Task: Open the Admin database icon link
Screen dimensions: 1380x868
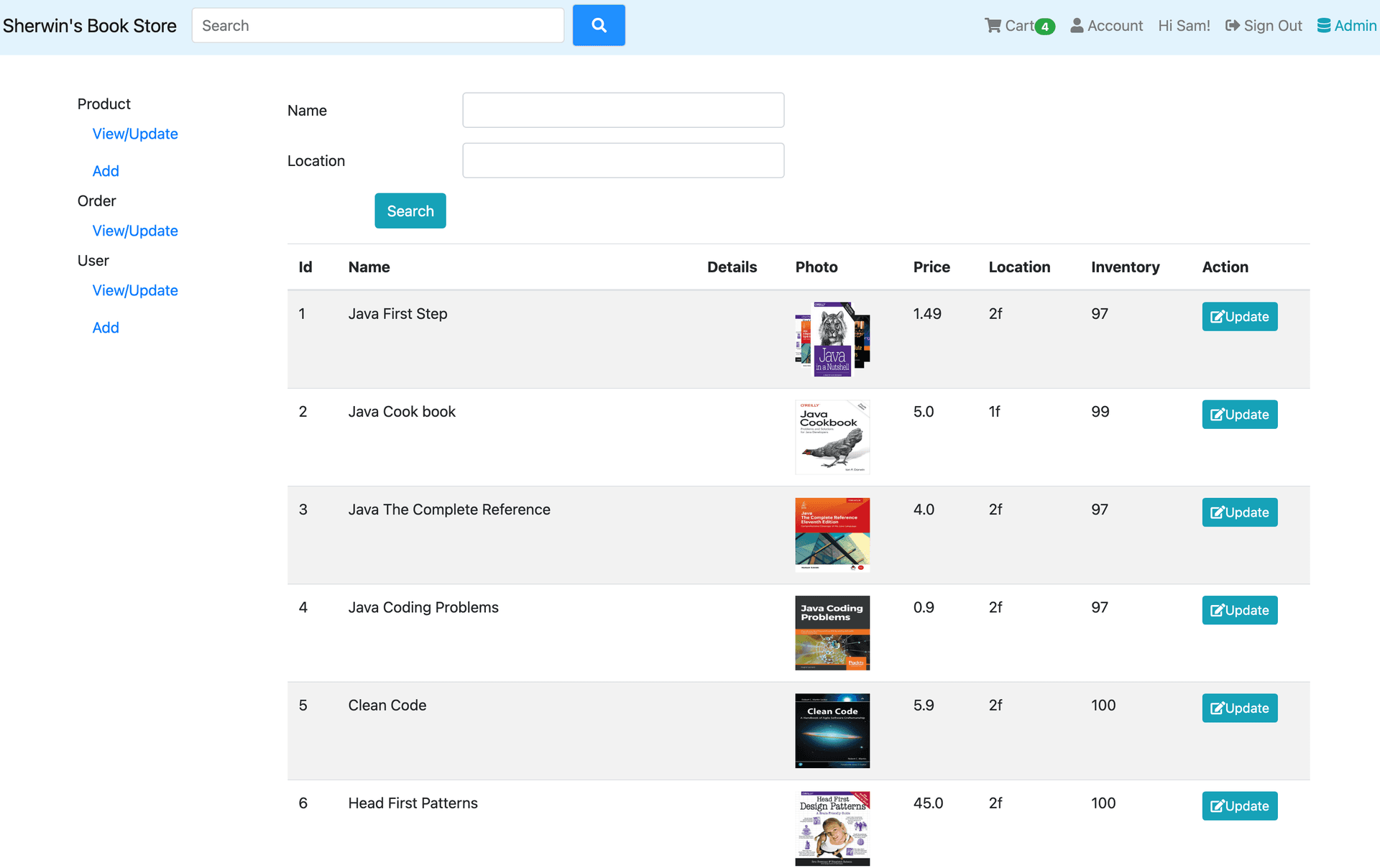Action: 1346,26
